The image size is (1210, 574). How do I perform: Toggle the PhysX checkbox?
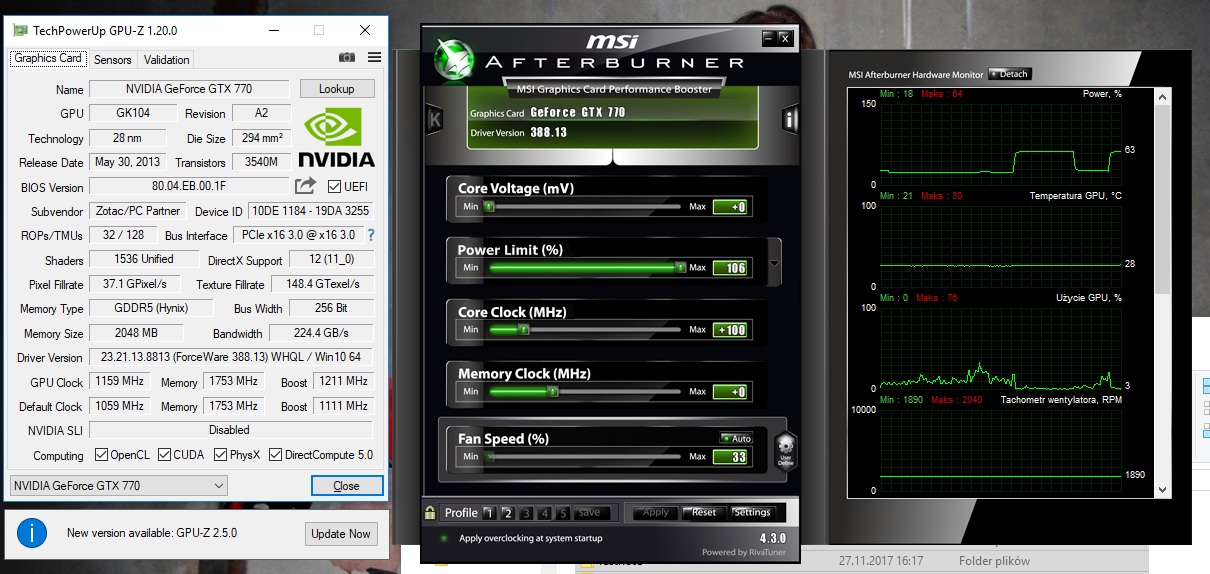(220, 455)
